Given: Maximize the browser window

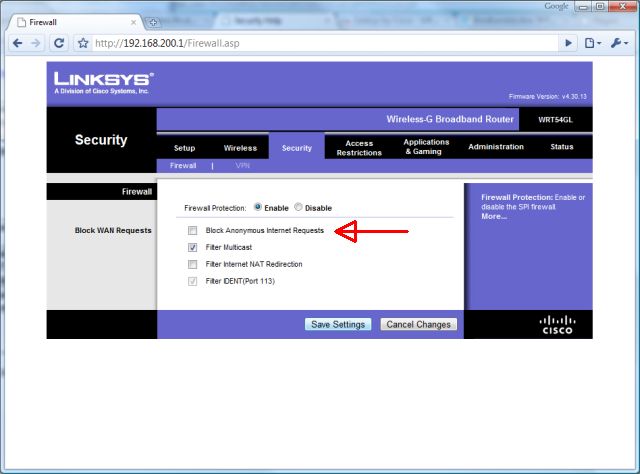Looking at the screenshot, I should (x=600, y=7).
